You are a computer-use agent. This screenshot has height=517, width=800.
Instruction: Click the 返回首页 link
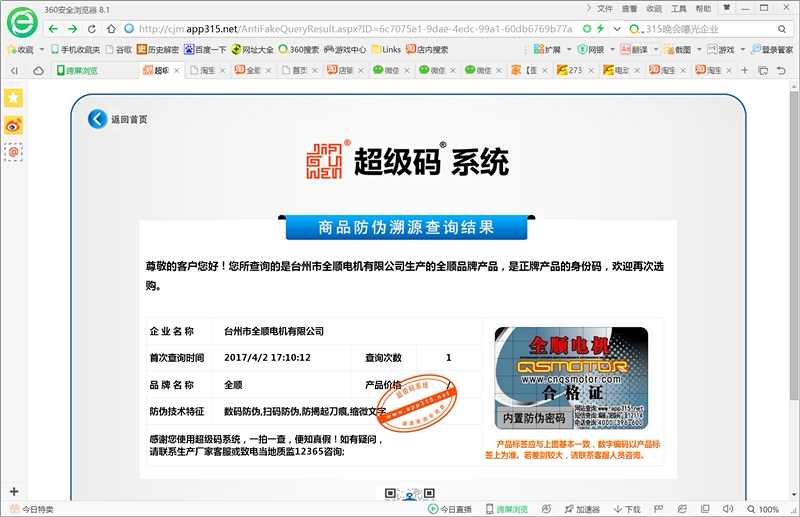[129, 119]
